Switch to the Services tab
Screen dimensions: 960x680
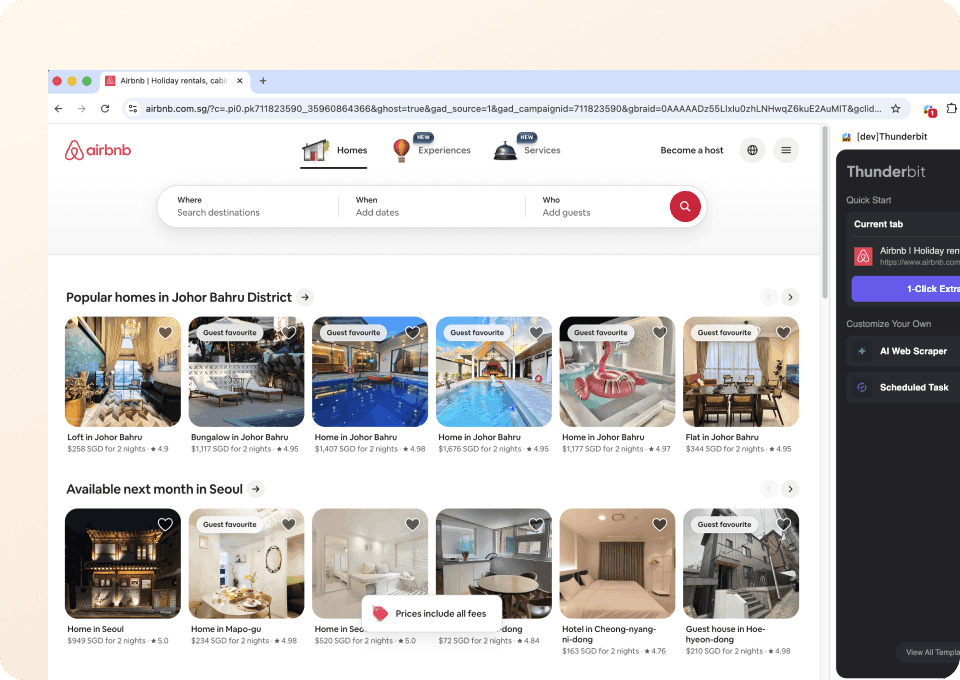[x=527, y=150]
